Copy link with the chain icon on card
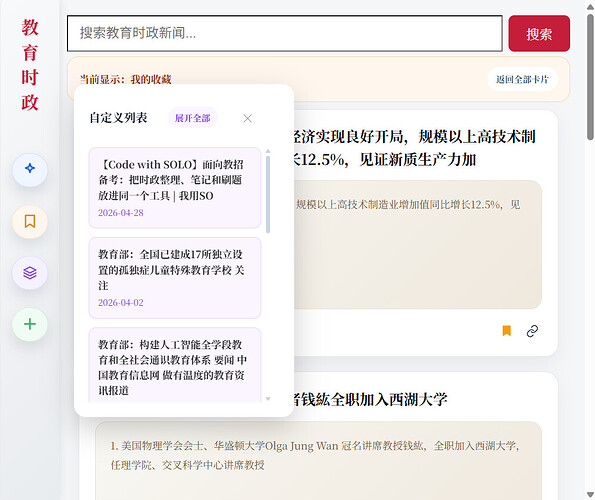595x500 pixels. pos(532,331)
